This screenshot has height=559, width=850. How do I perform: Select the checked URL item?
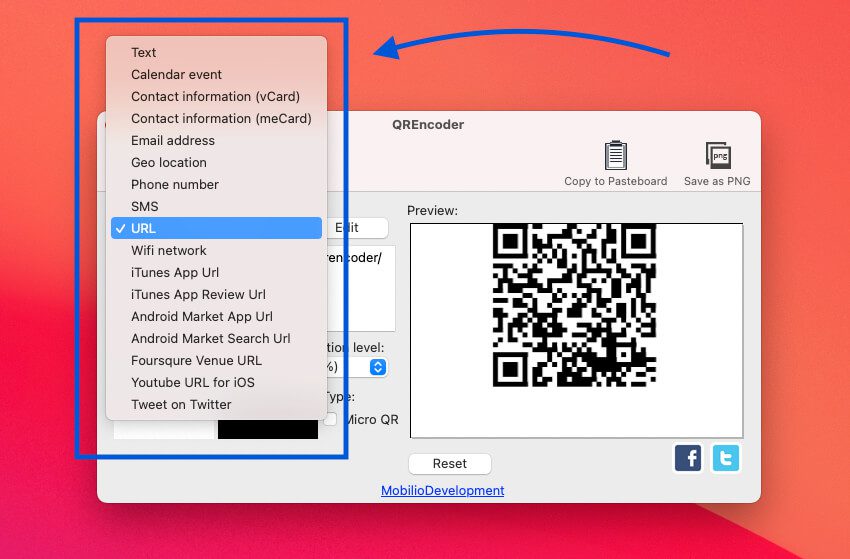[x=216, y=228]
